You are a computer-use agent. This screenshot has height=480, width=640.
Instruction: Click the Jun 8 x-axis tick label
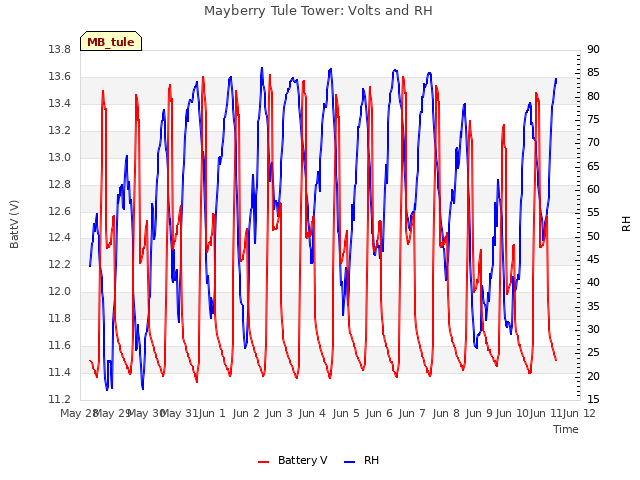tap(446, 413)
